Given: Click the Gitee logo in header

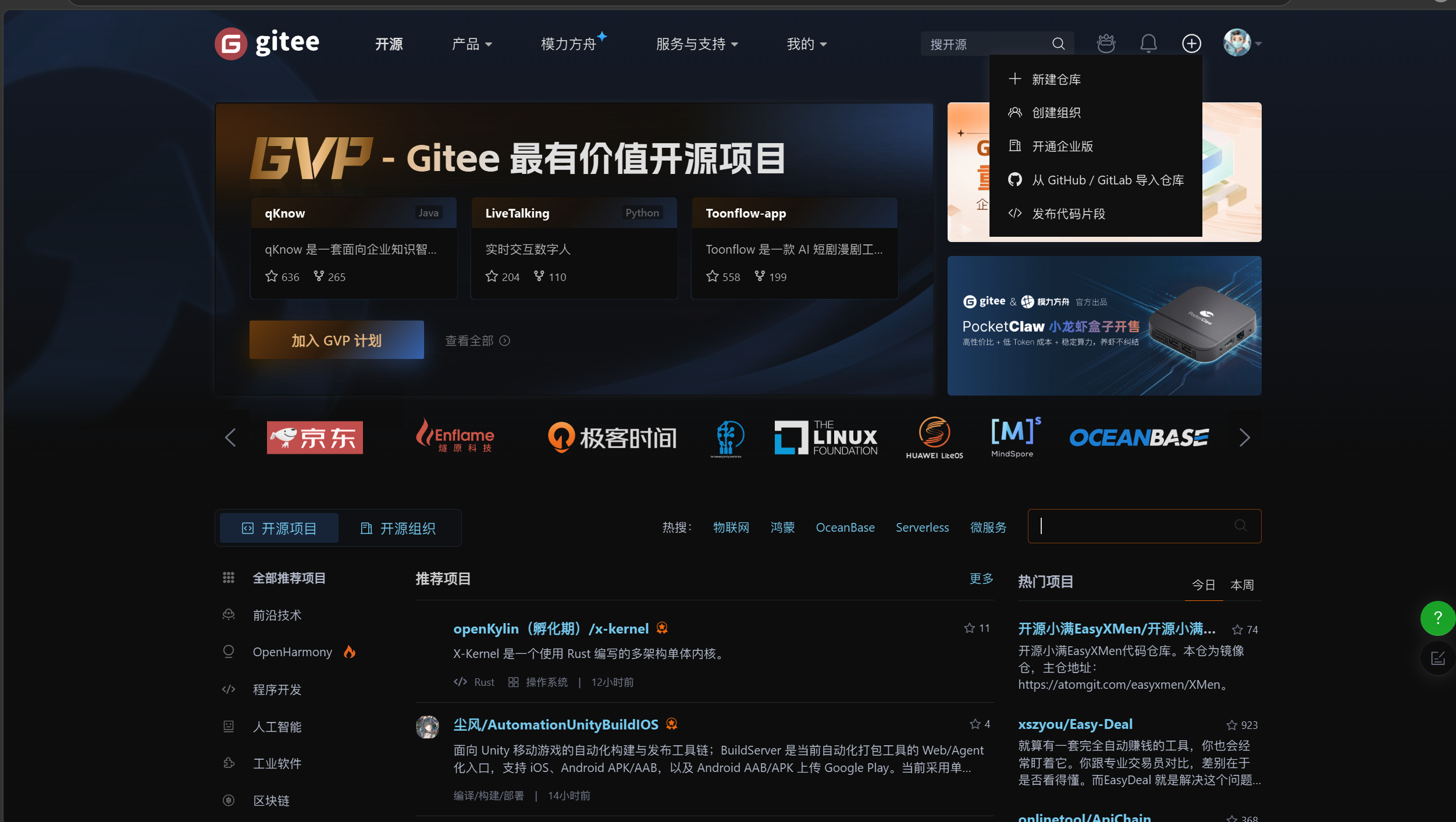Looking at the screenshot, I should pos(267,43).
